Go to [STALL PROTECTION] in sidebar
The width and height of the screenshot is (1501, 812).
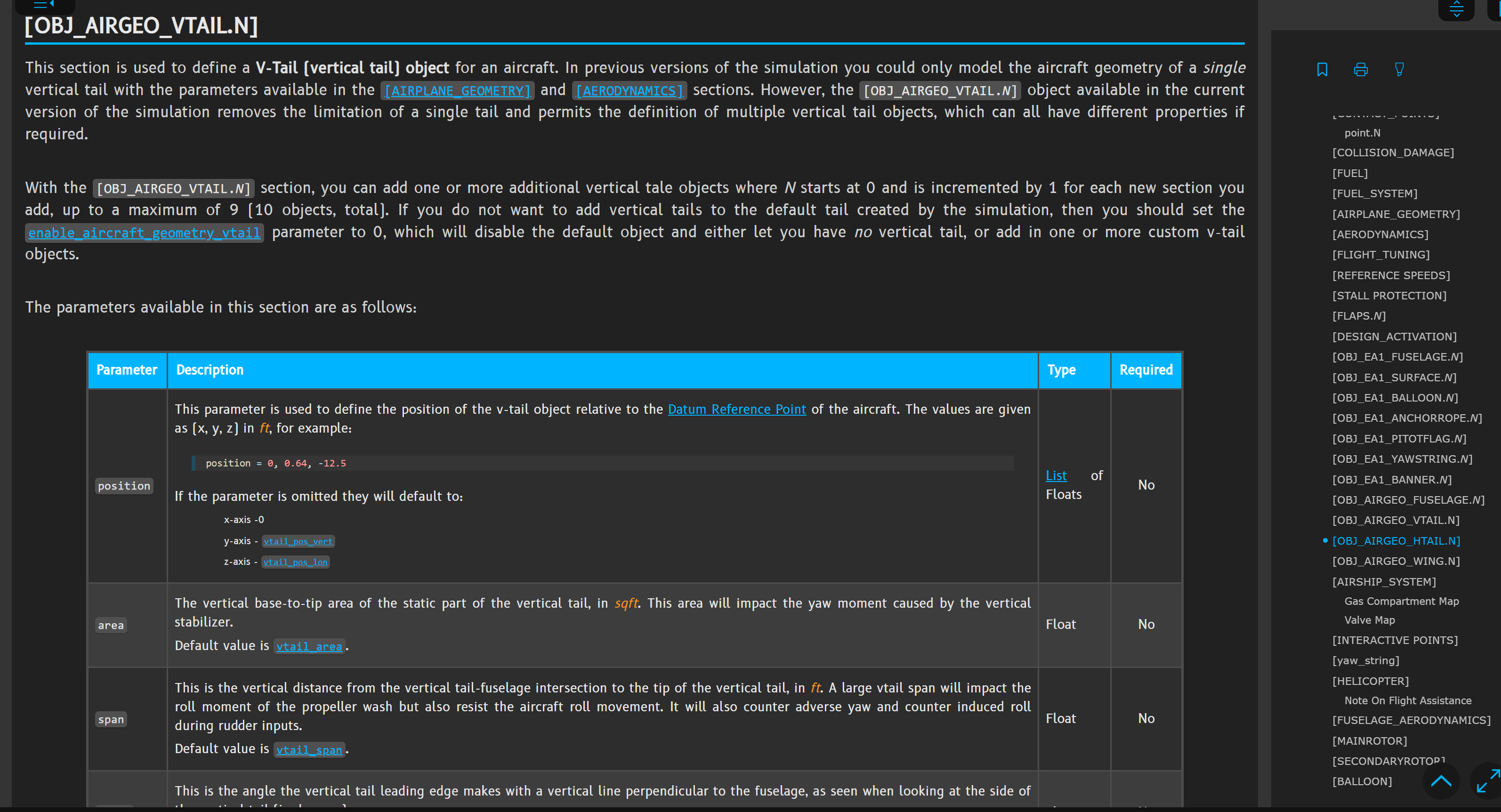click(x=1389, y=295)
